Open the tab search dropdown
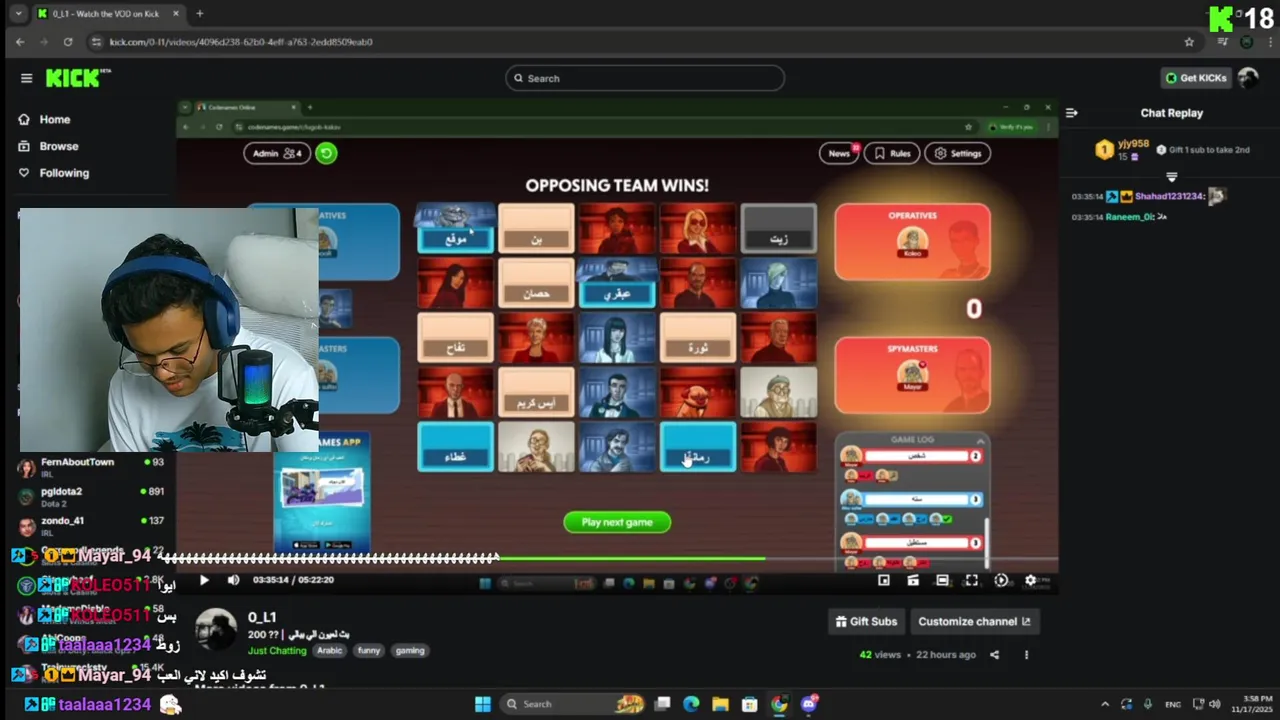Viewport: 1280px width, 720px height. tap(18, 14)
